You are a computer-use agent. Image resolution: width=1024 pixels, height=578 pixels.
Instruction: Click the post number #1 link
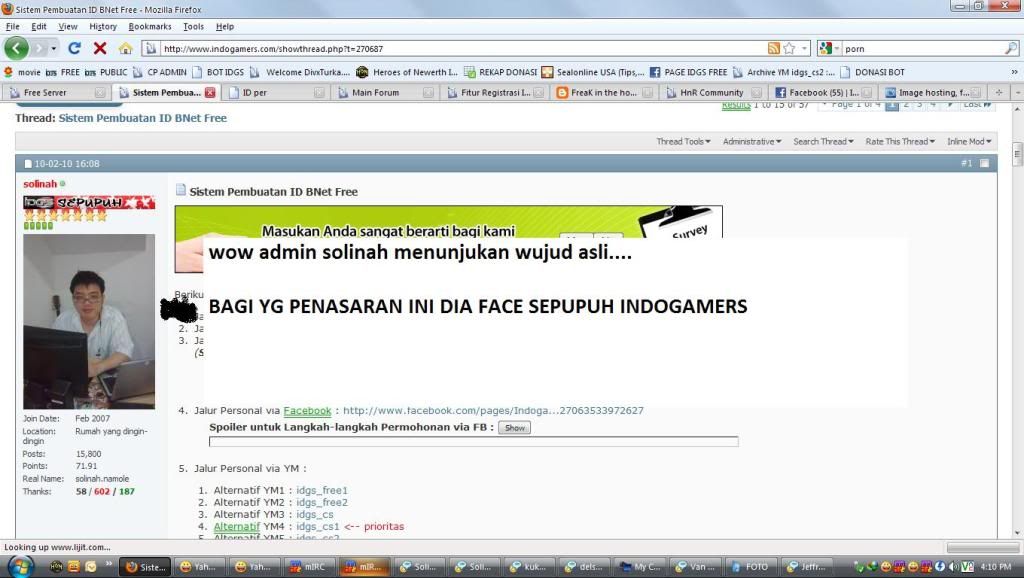pos(967,163)
